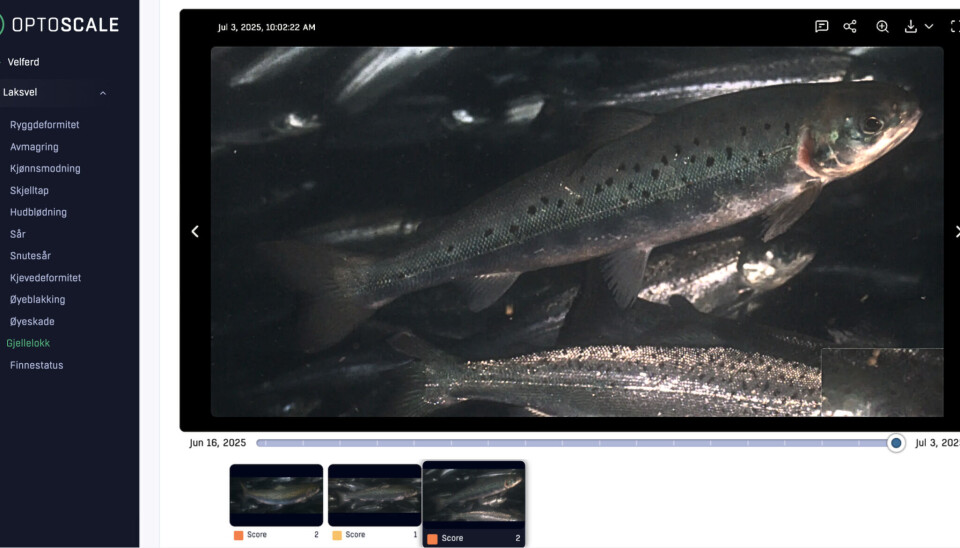Collapse the Laksvel section chevron

point(103,93)
